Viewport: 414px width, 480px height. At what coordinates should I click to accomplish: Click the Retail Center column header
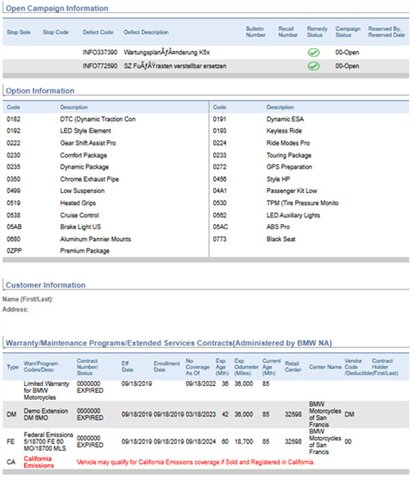293,367
